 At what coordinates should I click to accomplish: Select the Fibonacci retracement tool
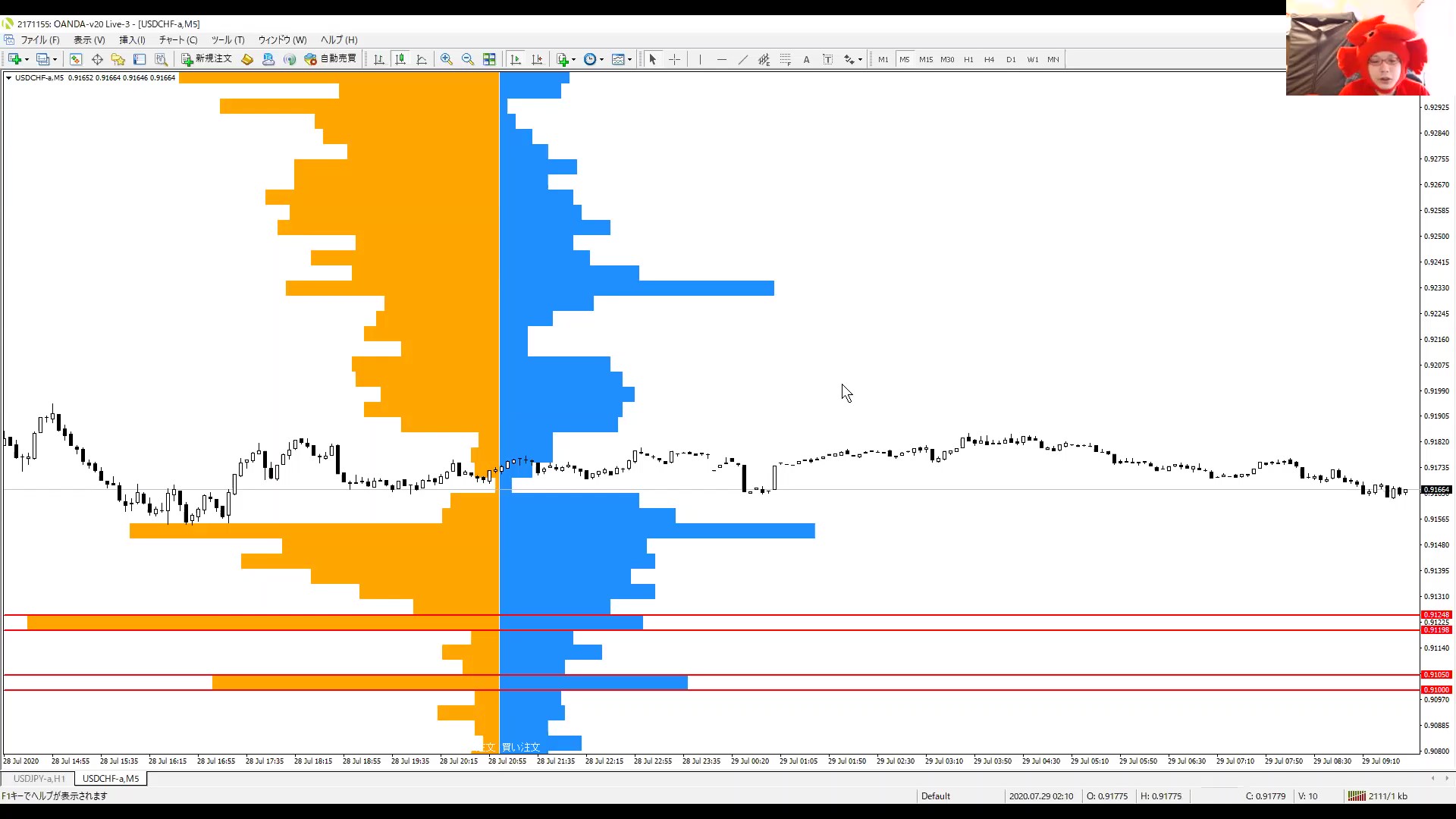click(x=785, y=59)
